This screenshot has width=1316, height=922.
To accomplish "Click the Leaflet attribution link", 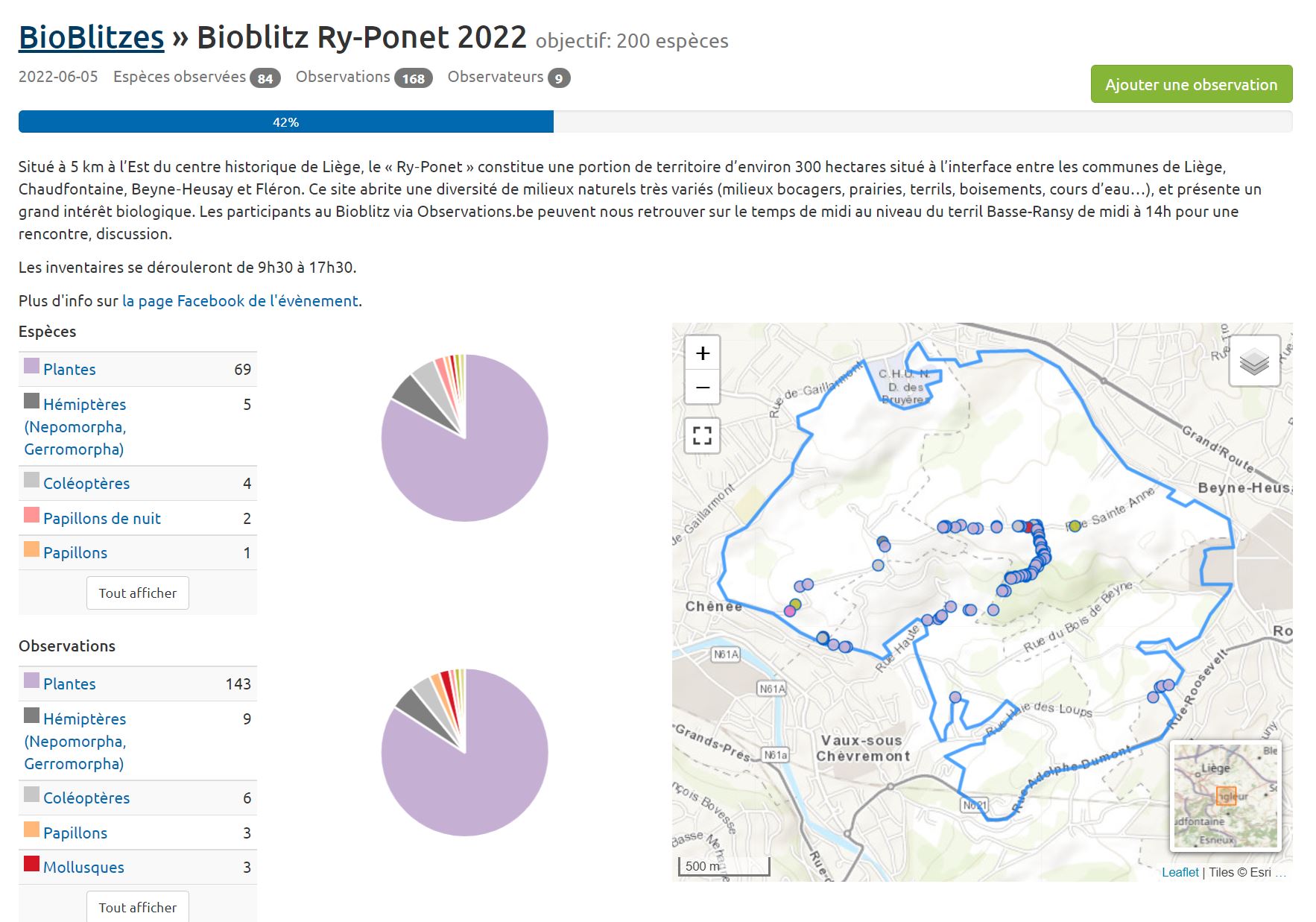I will (x=1180, y=872).
